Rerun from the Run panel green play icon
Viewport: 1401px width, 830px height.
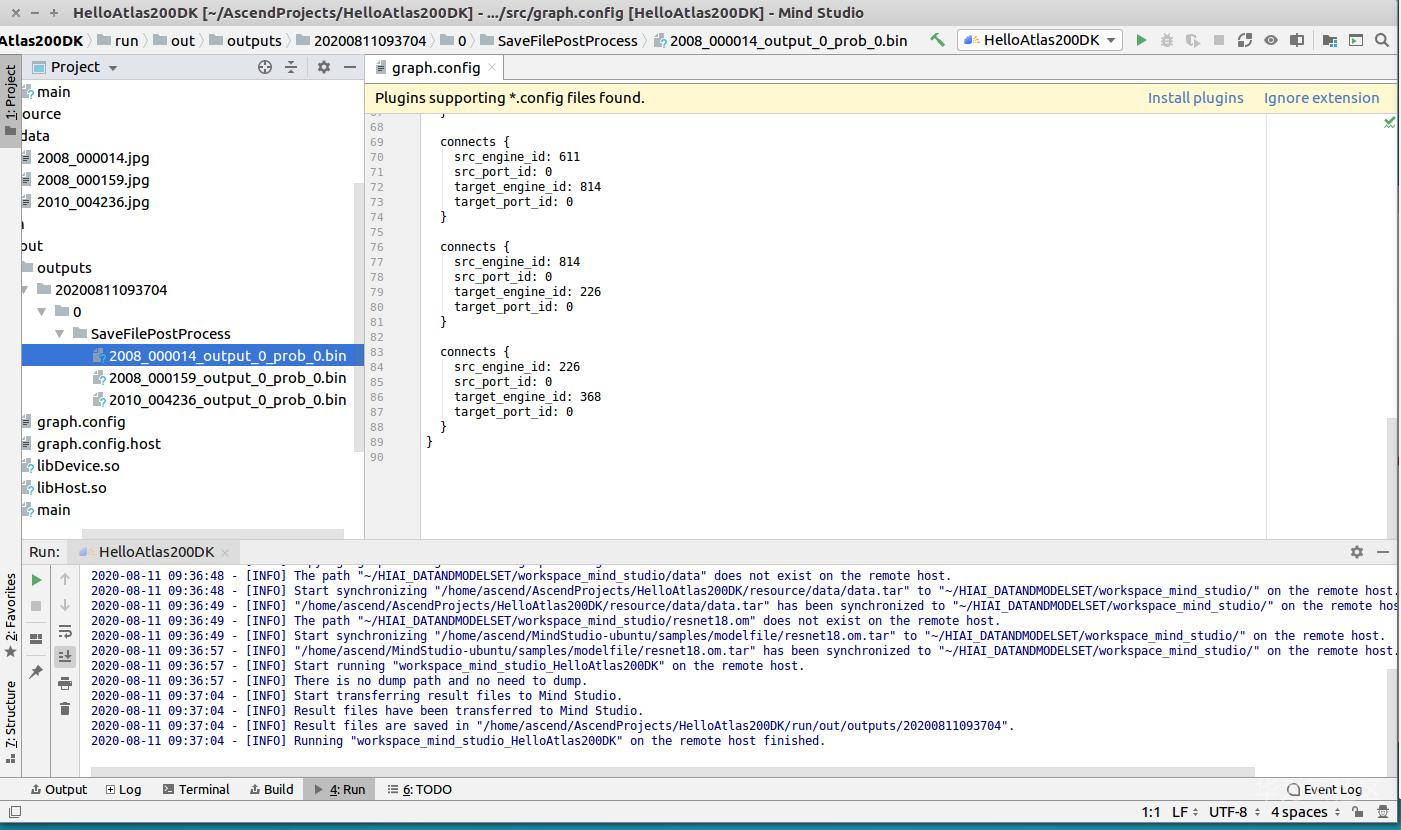click(x=37, y=579)
